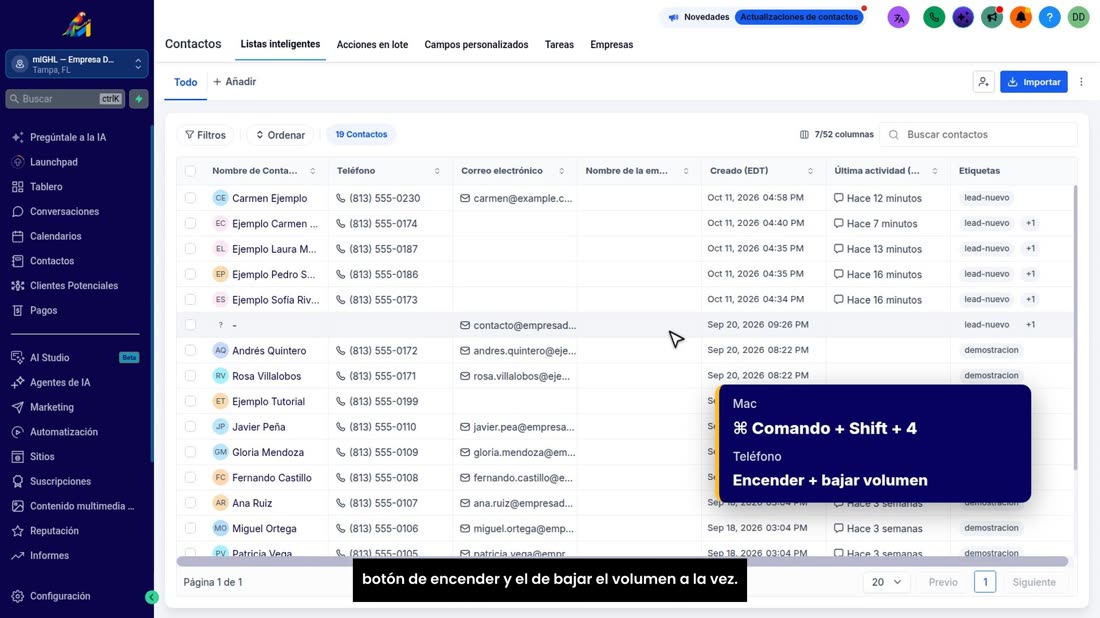1100x618 pixels.
Task: Tick the checkbox for Rosa Villalobos
Action: tap(190, 375)
